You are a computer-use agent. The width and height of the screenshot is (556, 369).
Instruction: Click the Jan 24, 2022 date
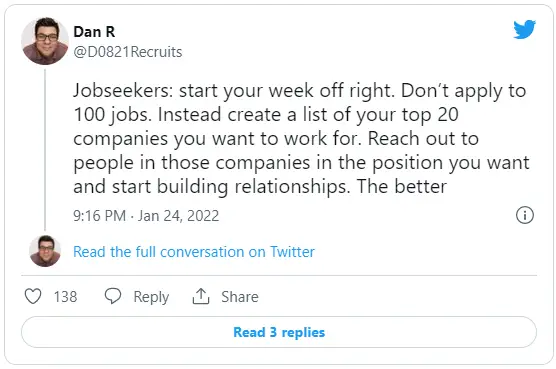178,216
